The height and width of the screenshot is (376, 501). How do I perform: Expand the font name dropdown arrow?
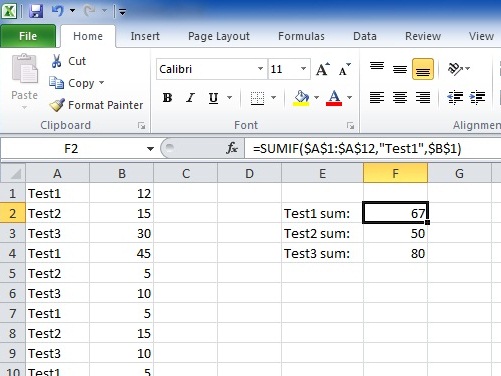261,69
